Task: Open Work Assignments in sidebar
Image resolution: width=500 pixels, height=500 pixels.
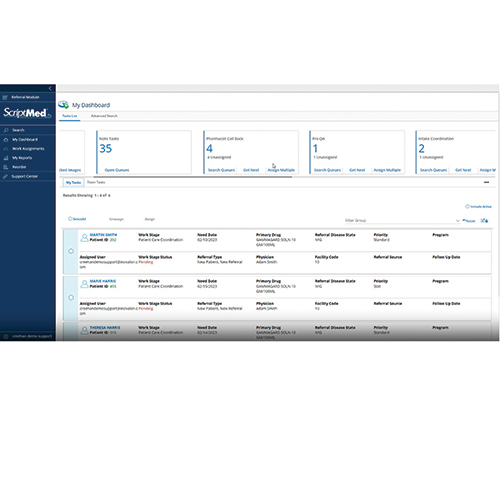Action: [28, 149]
